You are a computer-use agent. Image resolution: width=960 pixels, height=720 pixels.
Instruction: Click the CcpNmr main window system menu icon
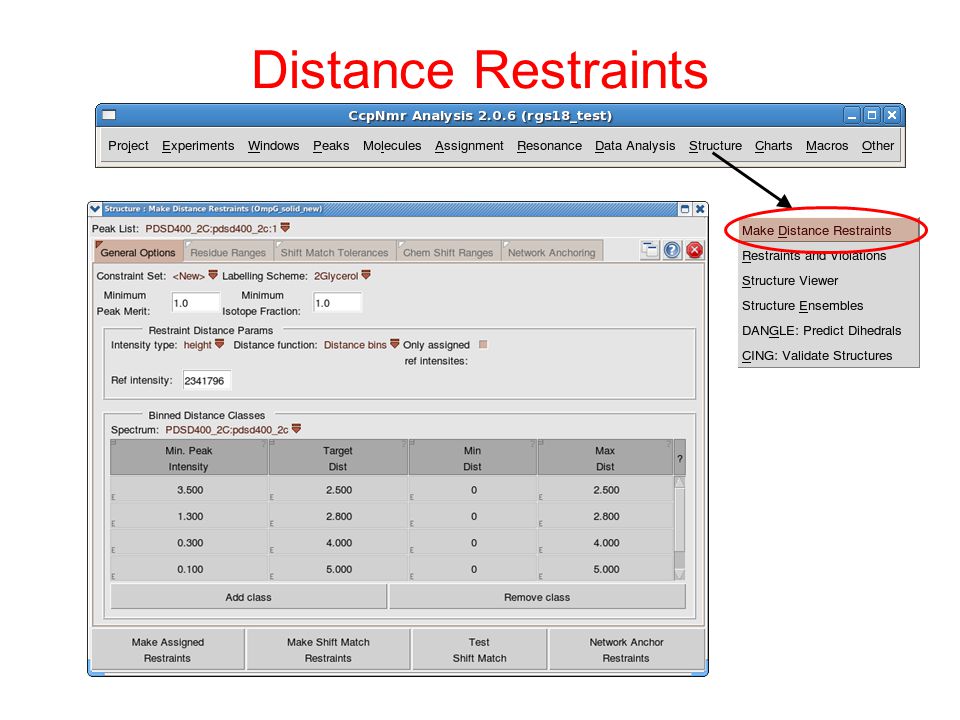click(x=109, y=114)
